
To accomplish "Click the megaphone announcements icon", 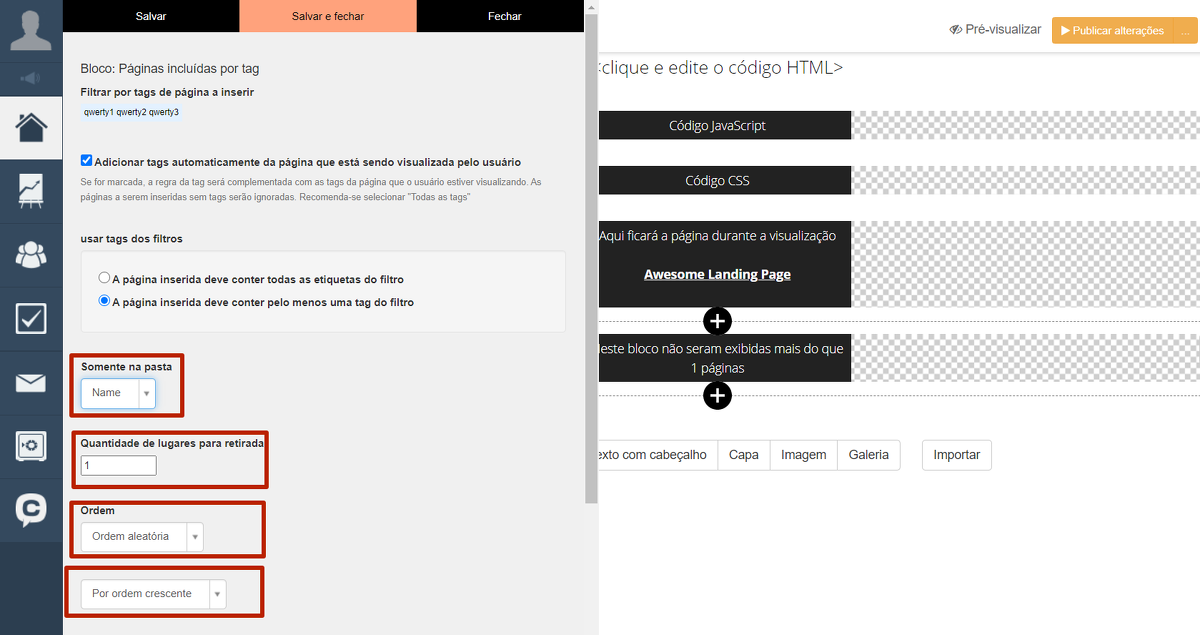I will coord(30,78).
